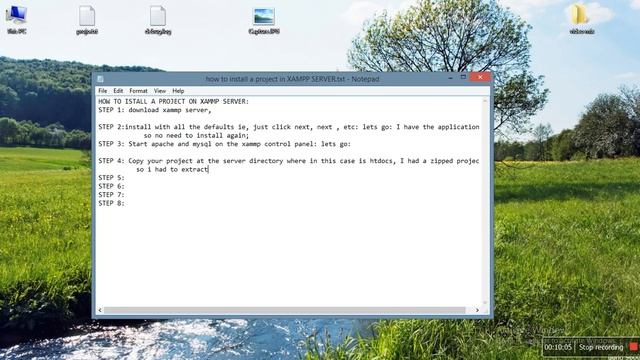Click the Stop recording label
This screenshot has width=640, height=360.
pos(601,347)
